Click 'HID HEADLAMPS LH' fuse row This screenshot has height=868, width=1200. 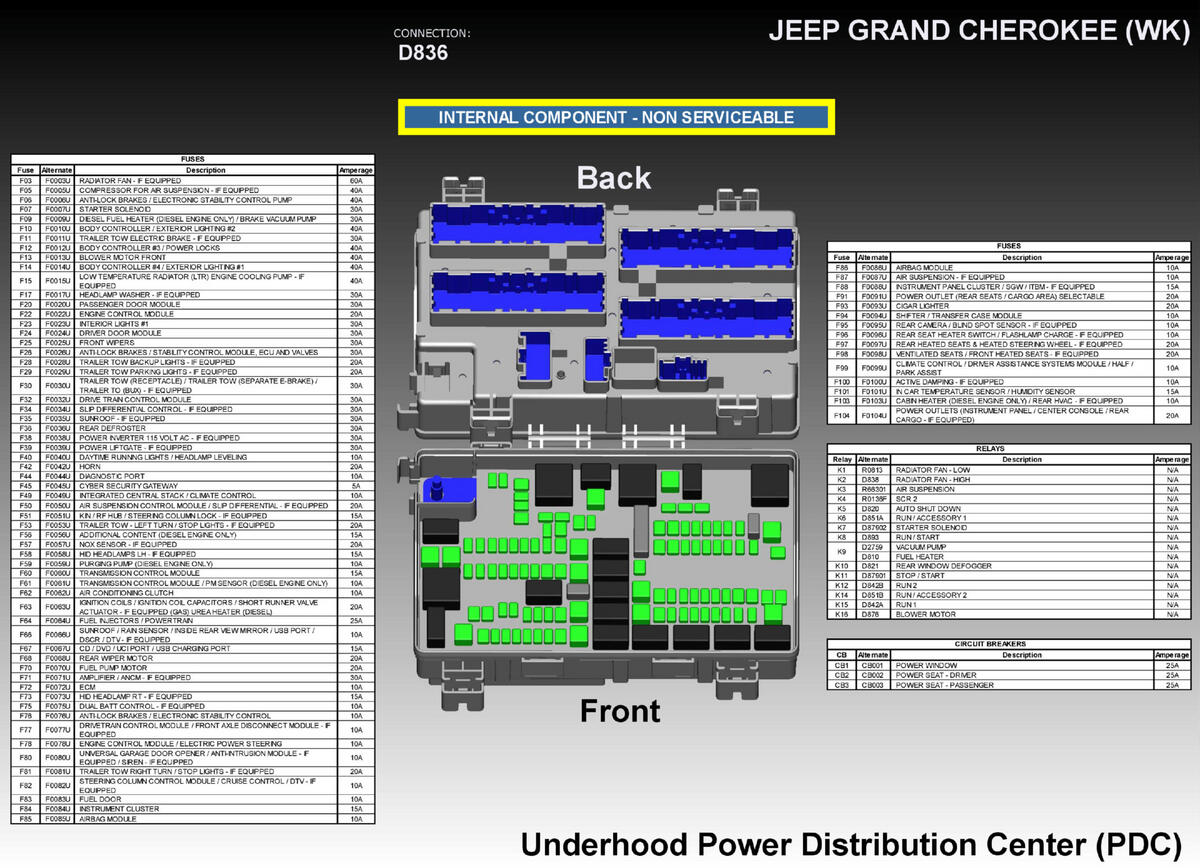[193, 553]
